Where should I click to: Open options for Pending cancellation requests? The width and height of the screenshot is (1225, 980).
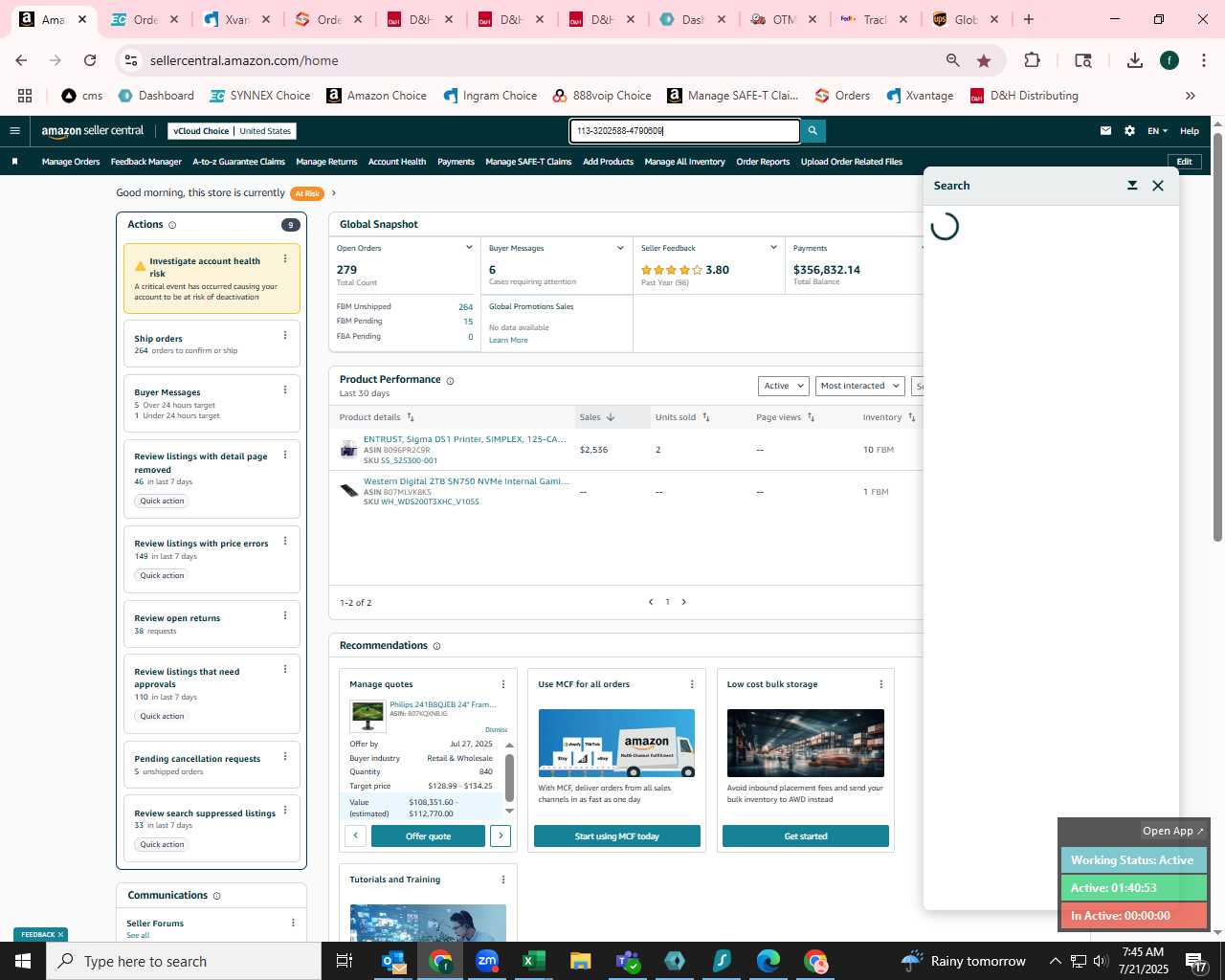(x=285, y=756)
